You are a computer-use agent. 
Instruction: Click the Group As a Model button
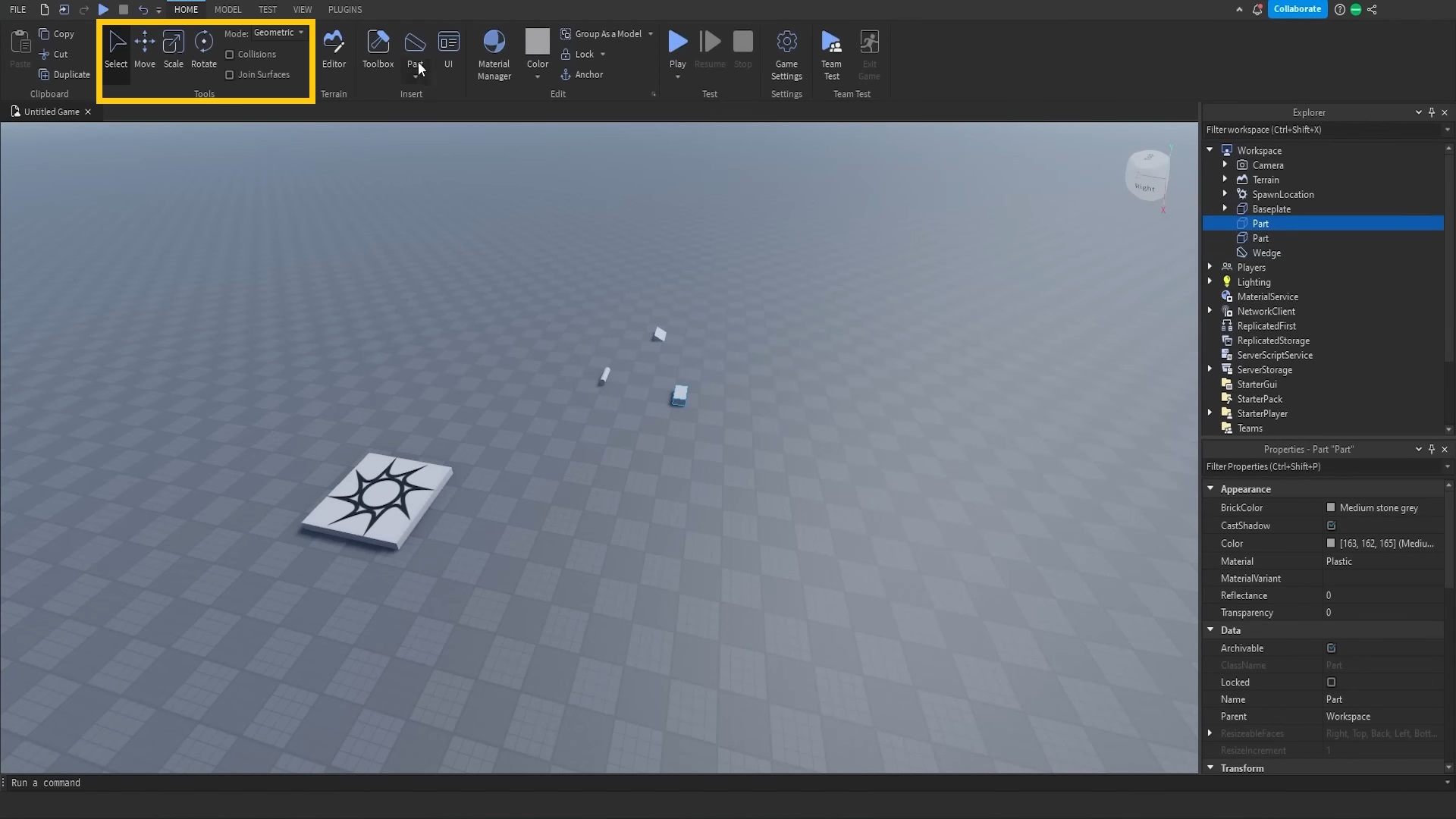pyautogui.click(x=605, y=33)
